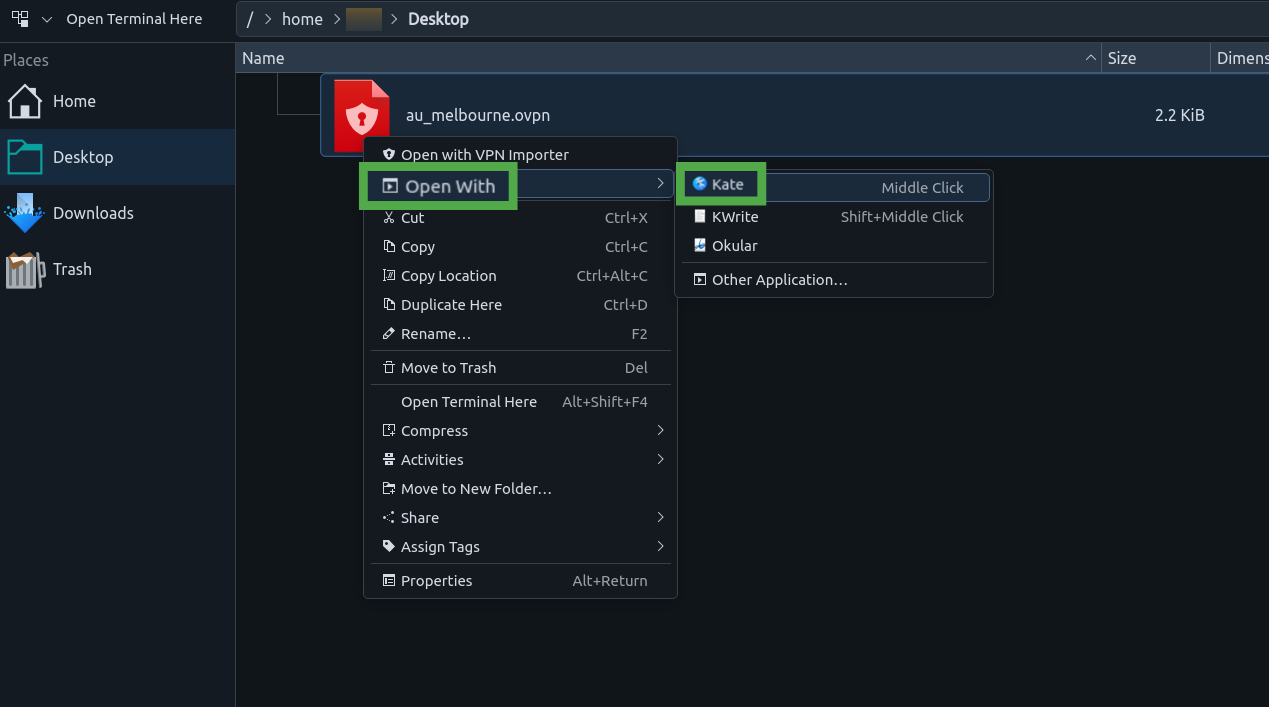
Task: Click the Home folder icon in Places
Action: 25,101
